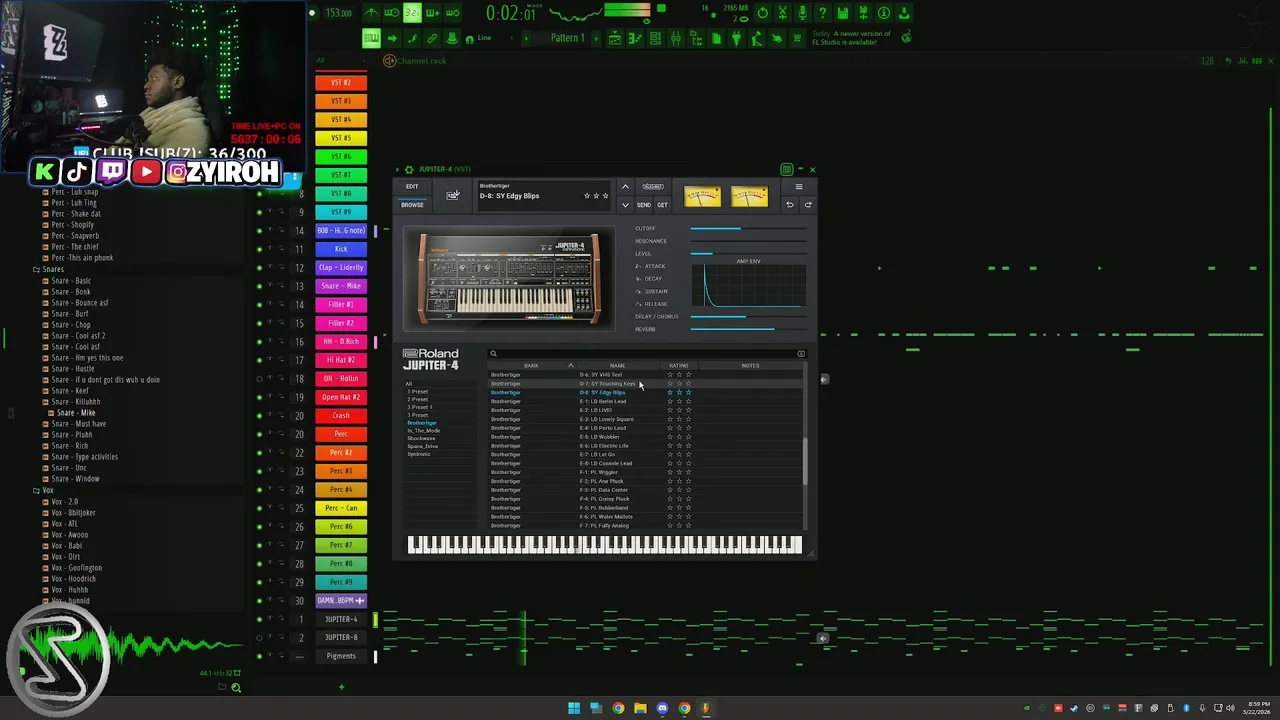Select the In_The_Mode bank in Jupiter-4
The width and height of the screenshot is (1280, 720).
click(424, 431)
